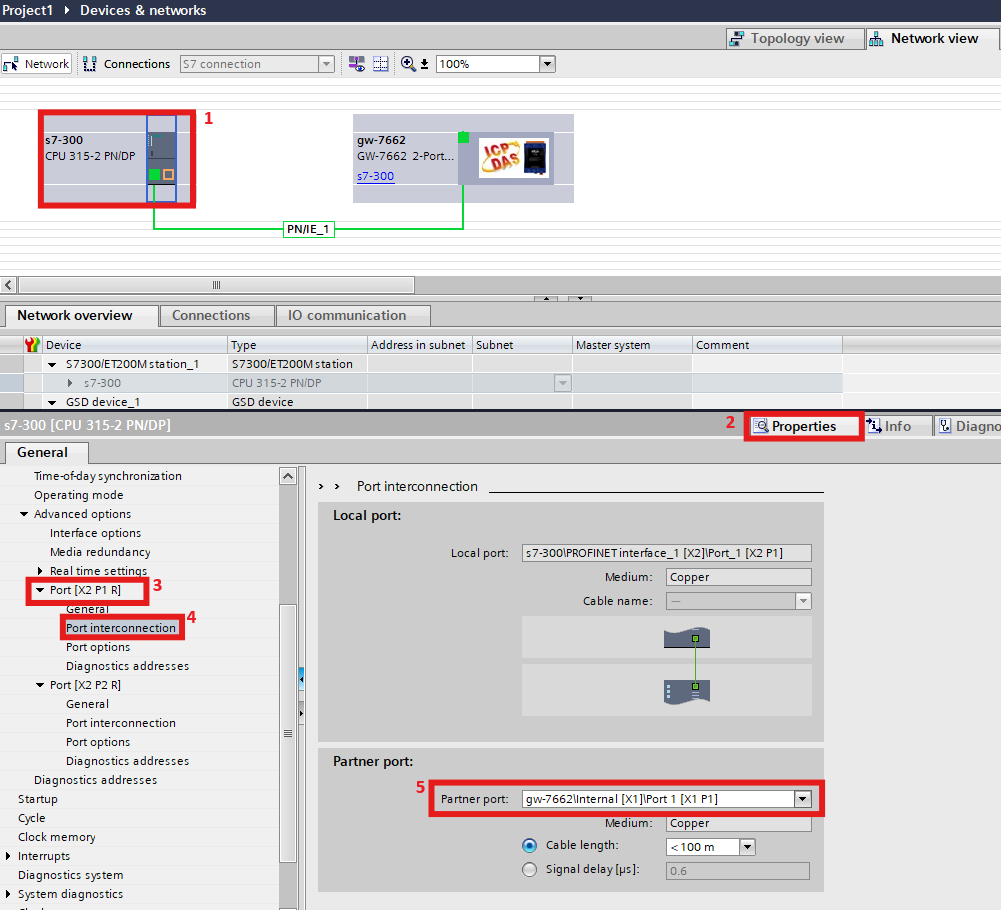Click the Connections icon in the toolbar
Screen dimensions: 1001x910
pyautogui.click(x=90, y=64)
